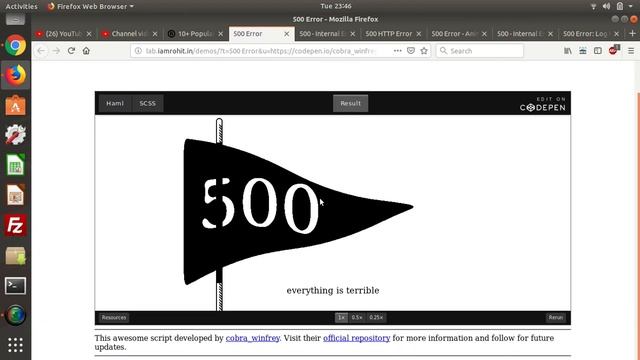This screenshot has width=640, height=360.
Task: Show synced tabs icon in toolbar
Action: click(583, 51)
